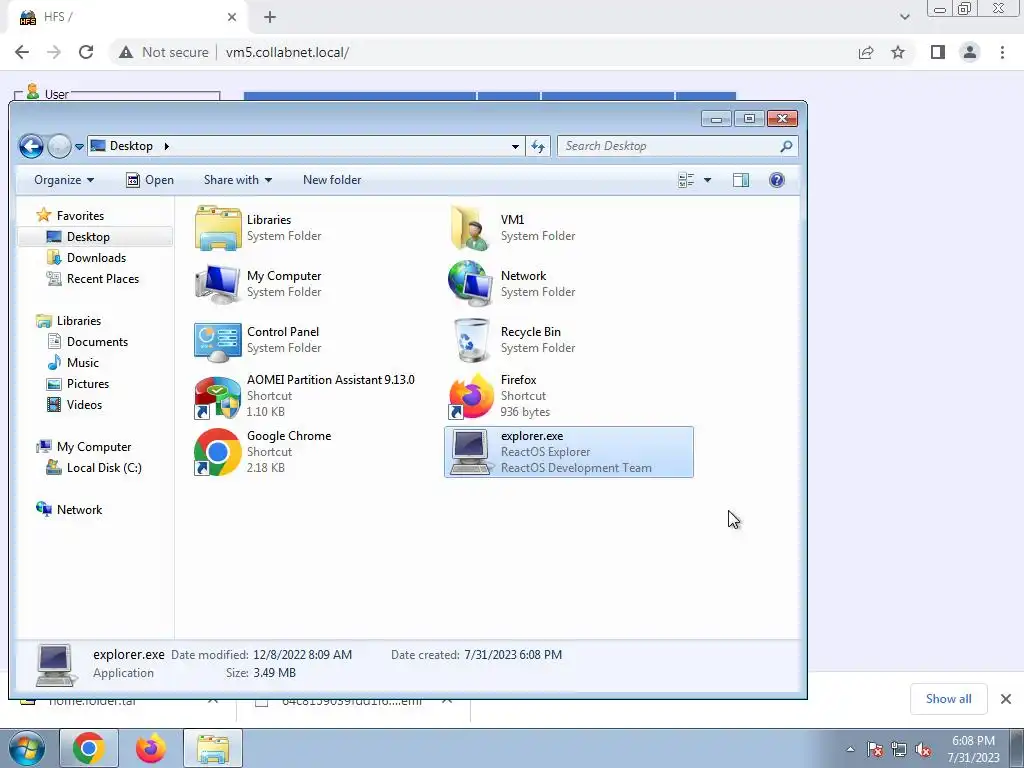Select the My Computer icon in file list
The width and height of the screenshot is (1024, 768).
click(217, 283)
